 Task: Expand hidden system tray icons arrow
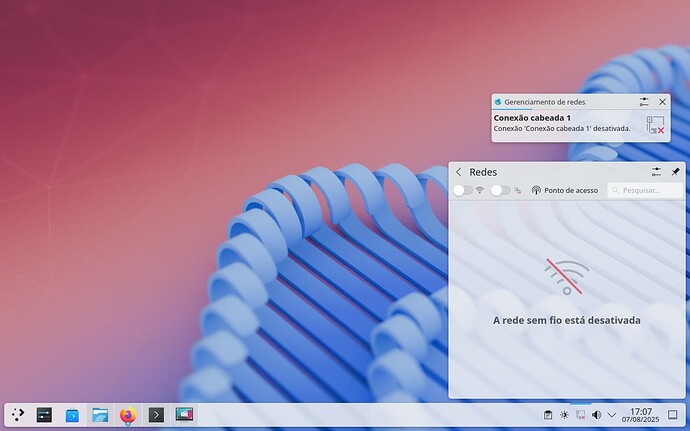(x=612, y=414)
